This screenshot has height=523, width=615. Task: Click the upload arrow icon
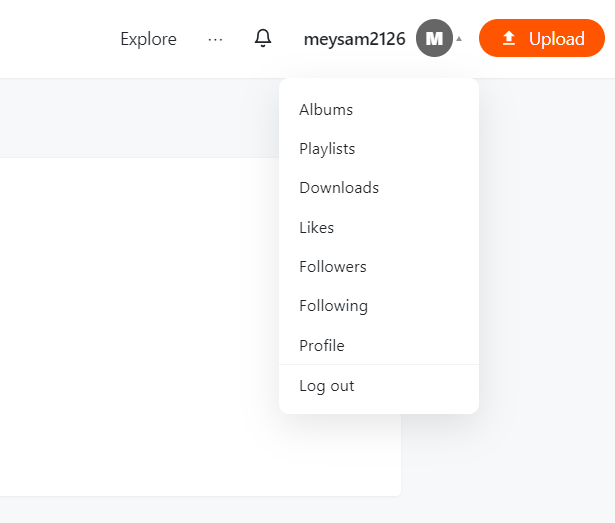[509, 38]
